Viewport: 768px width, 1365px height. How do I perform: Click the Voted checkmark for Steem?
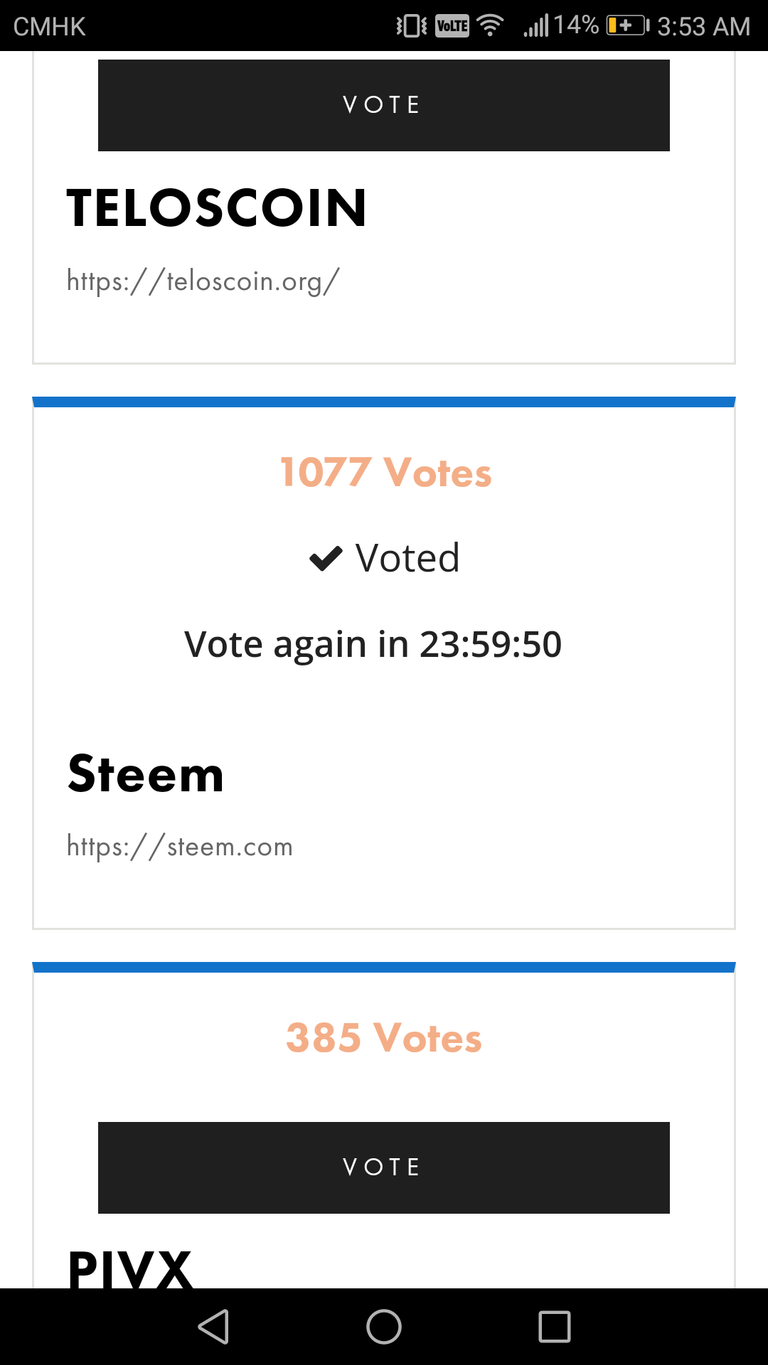pyautogui.click(x=326, y=559)
